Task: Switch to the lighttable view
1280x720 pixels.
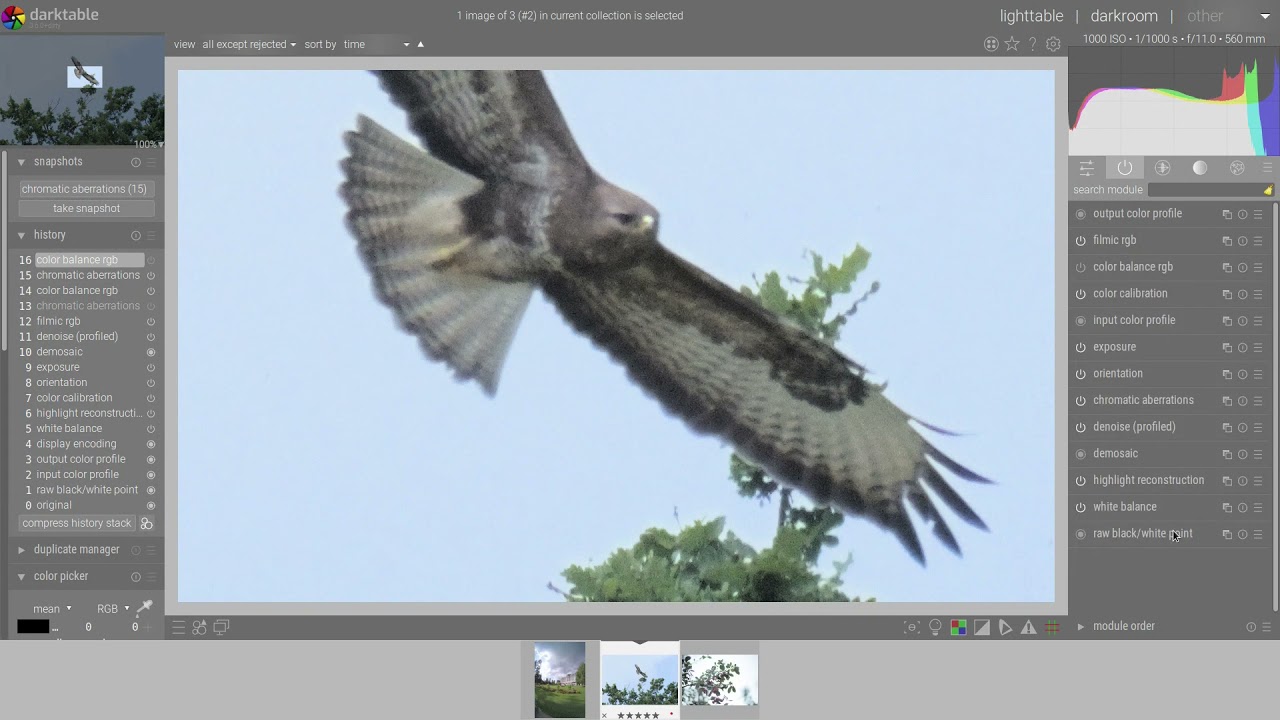Action: [x=1031, y=16]
